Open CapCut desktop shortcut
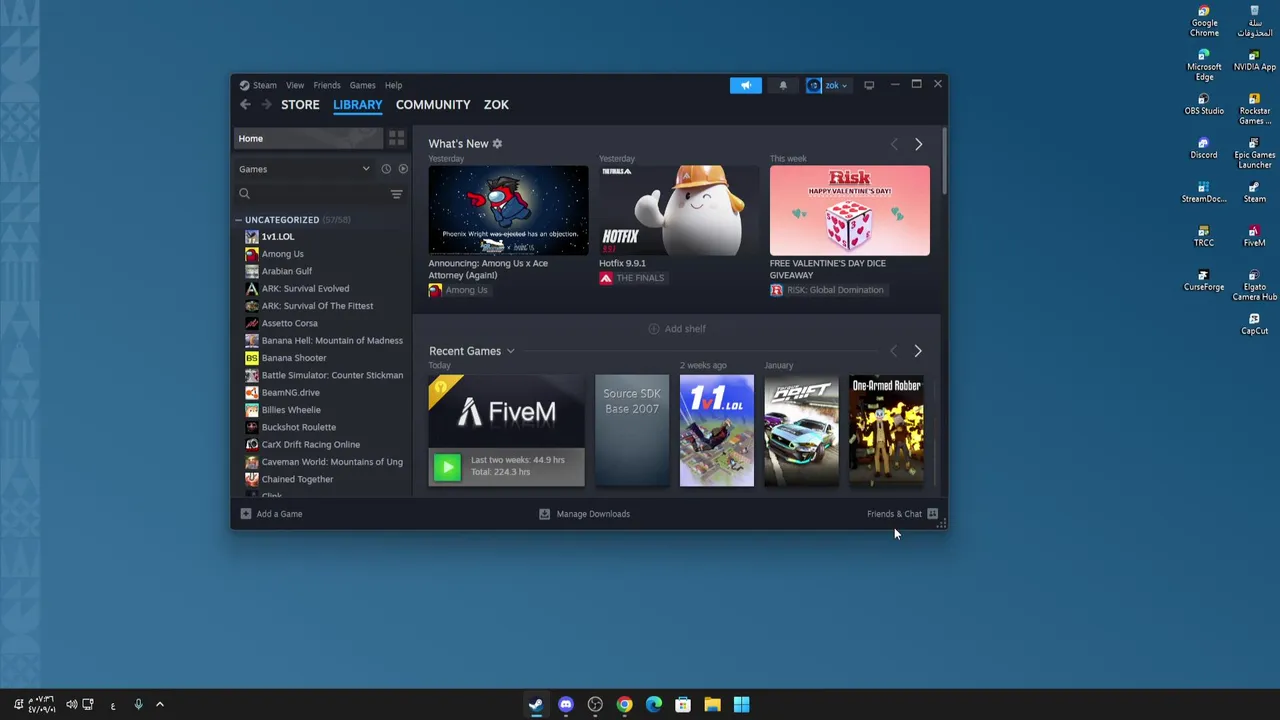1280x720 pixels. (x=1254, y=323)
